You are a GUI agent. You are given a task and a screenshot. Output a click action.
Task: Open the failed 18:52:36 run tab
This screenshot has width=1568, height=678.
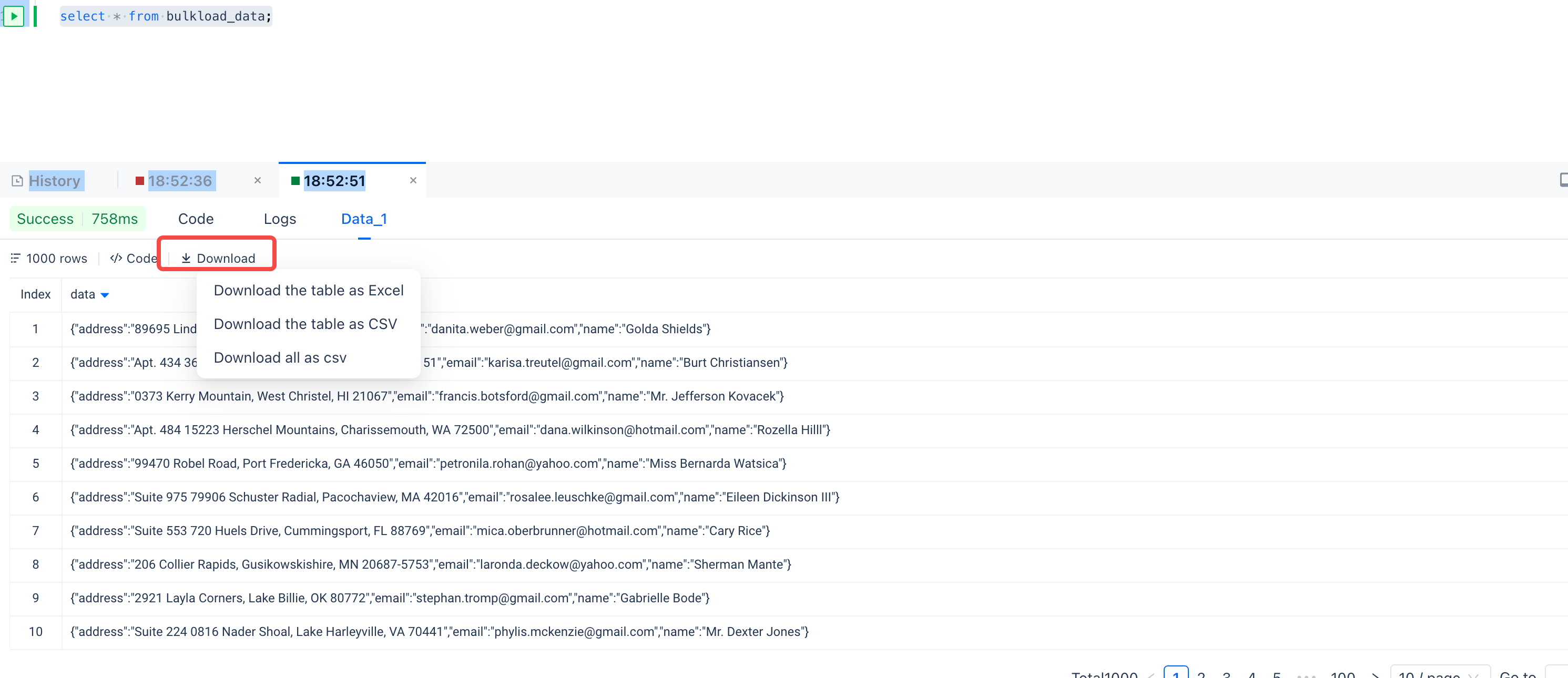pos(179,181)
